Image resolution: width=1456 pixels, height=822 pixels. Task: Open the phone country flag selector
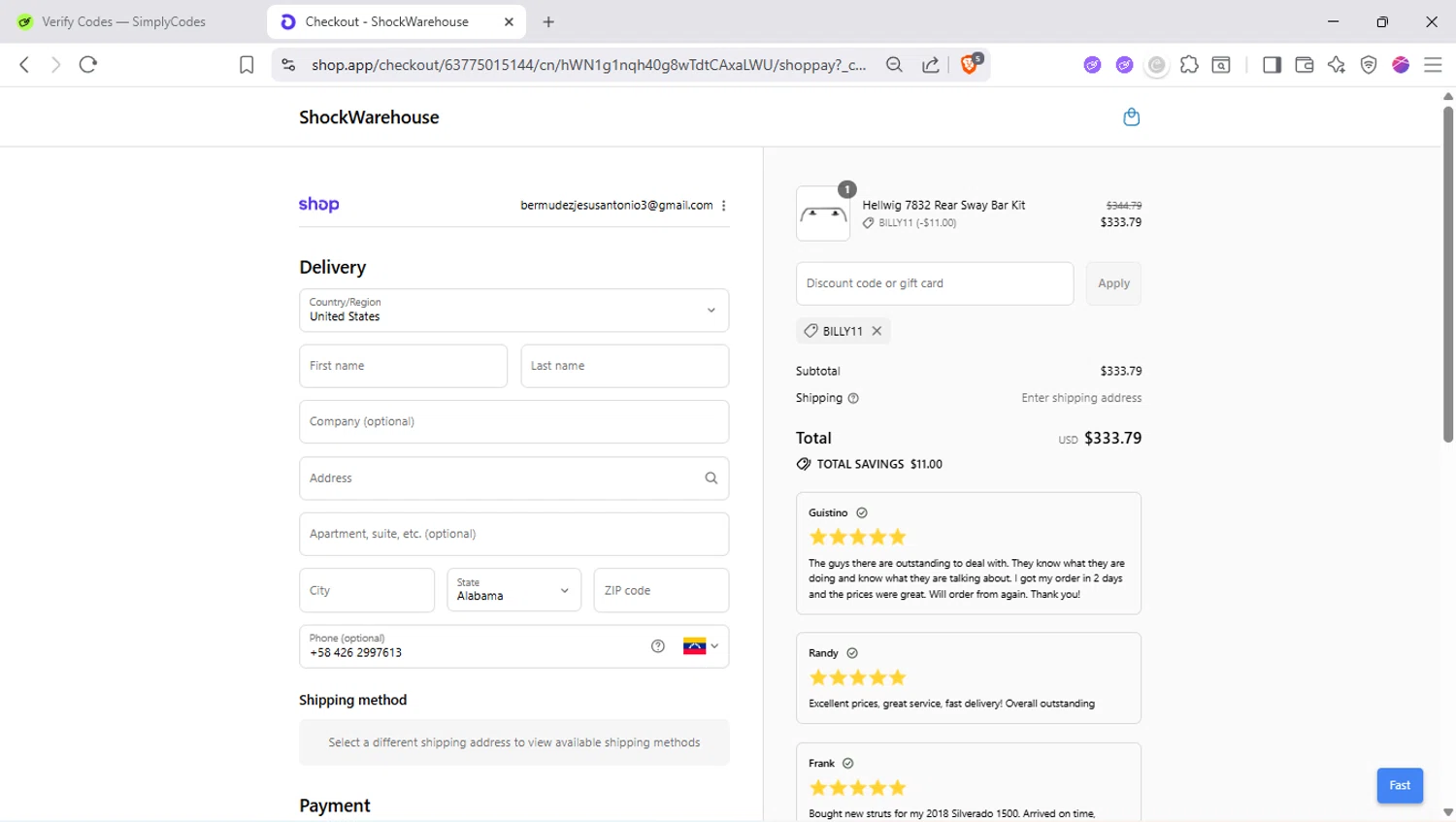(701, 646)
